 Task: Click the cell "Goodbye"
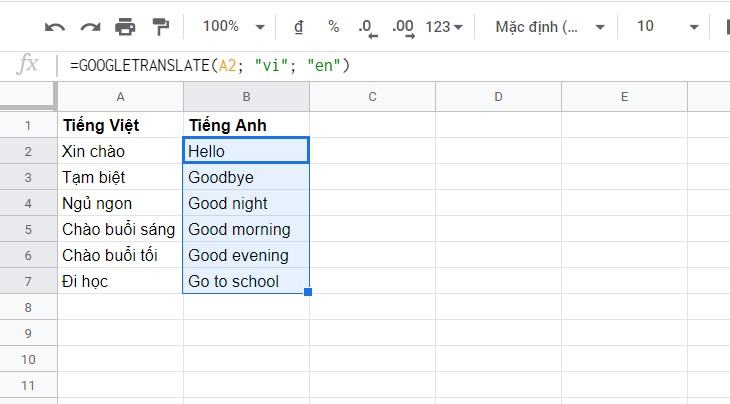pos(246,177)
